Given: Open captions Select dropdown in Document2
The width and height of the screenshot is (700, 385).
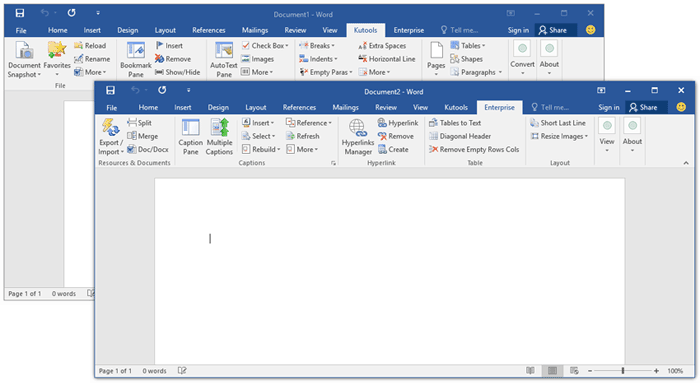Looking at the screenshot, I should coord(258,136).
